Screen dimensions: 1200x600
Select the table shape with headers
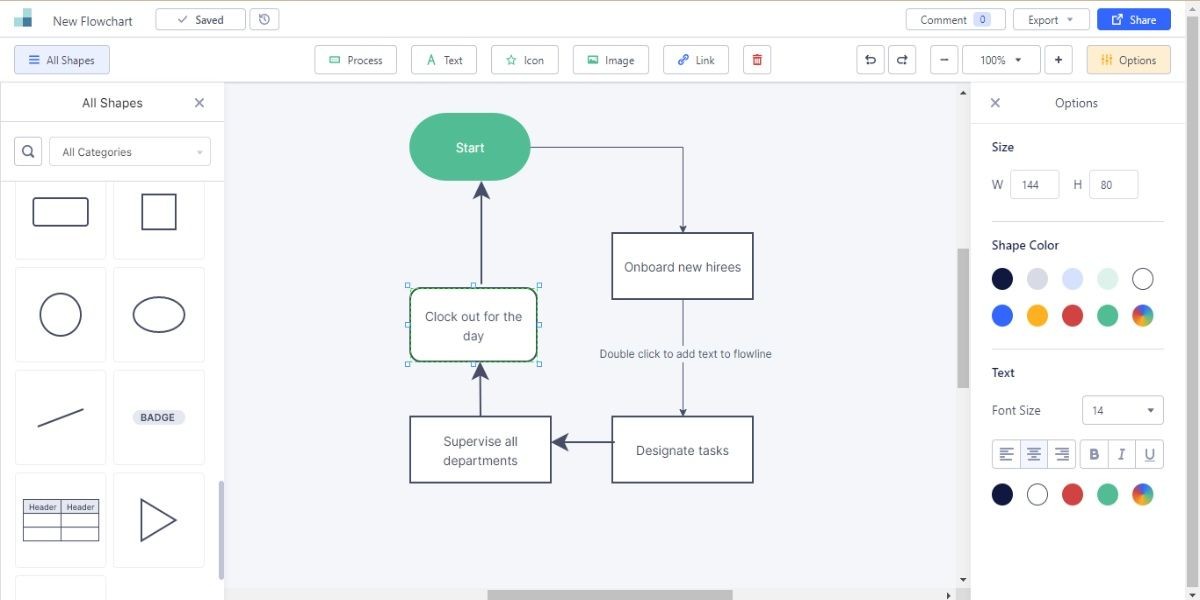pyautogui.click(x=61, y=520)
